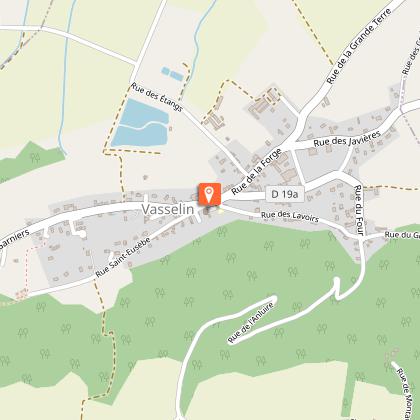Image resolution: width=420 pixels, height=420 pixels.
Task: Click the Rue des Étangs street label
Action: [157, 97]
